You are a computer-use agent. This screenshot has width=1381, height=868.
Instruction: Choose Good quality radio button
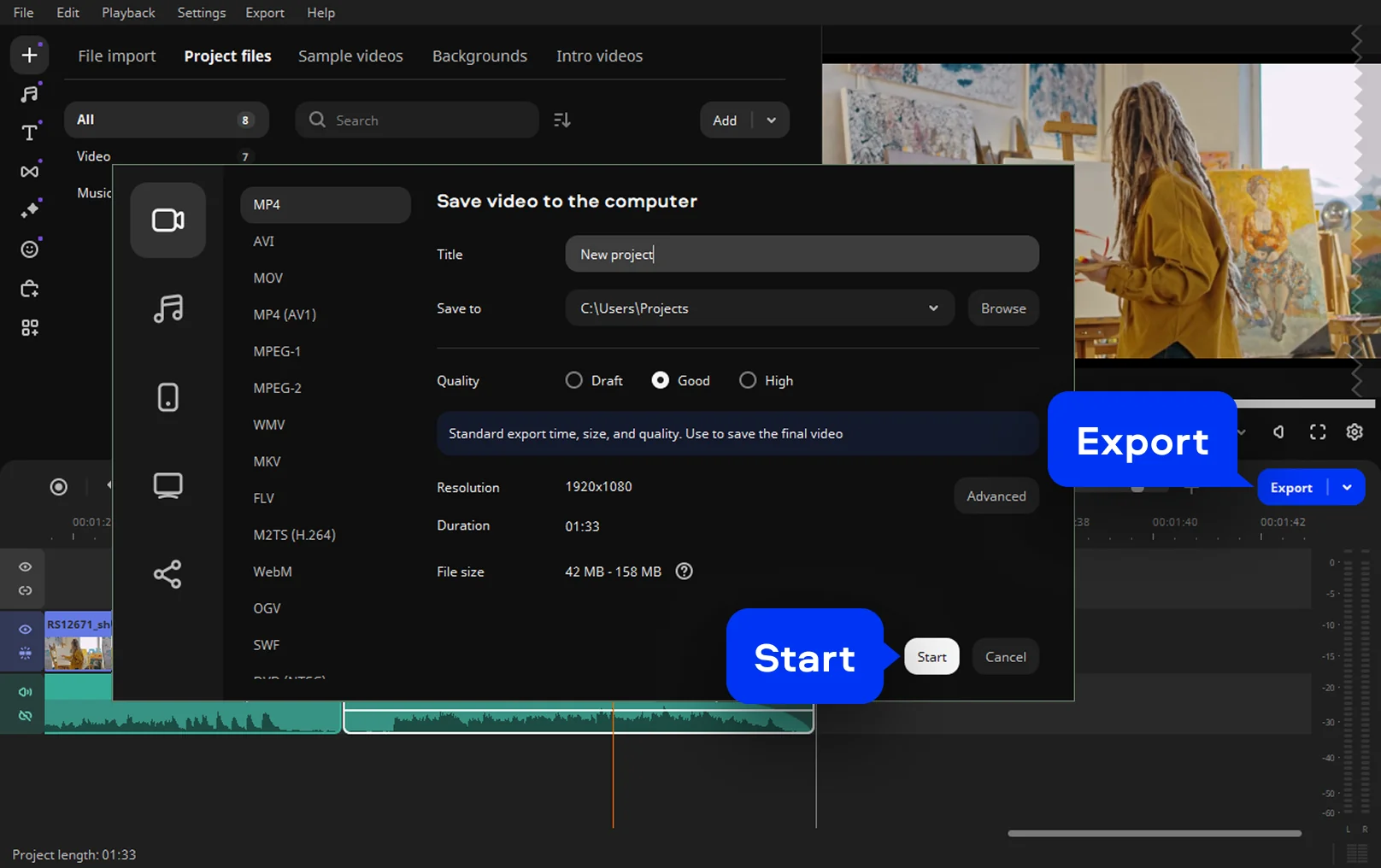[x=661, y=380]
